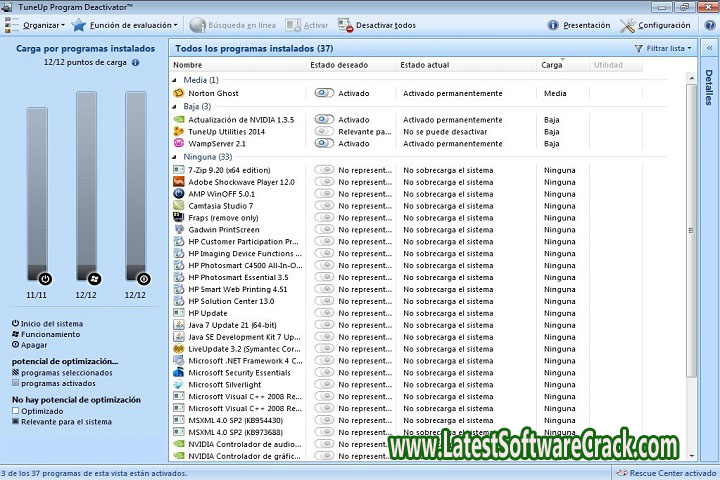
Task: Sort by the Carga column header
Action: (563, 65)
